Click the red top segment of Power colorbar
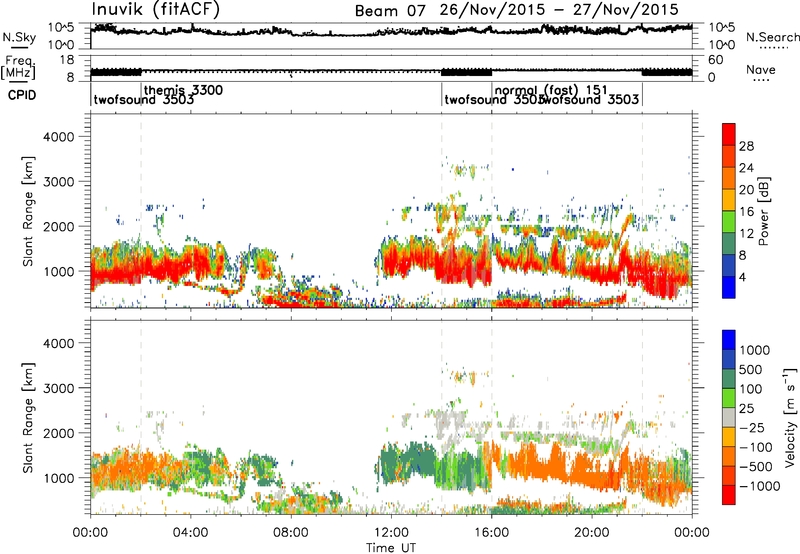The width and height of the screenshot is (800, 554). tap(729, 134)
